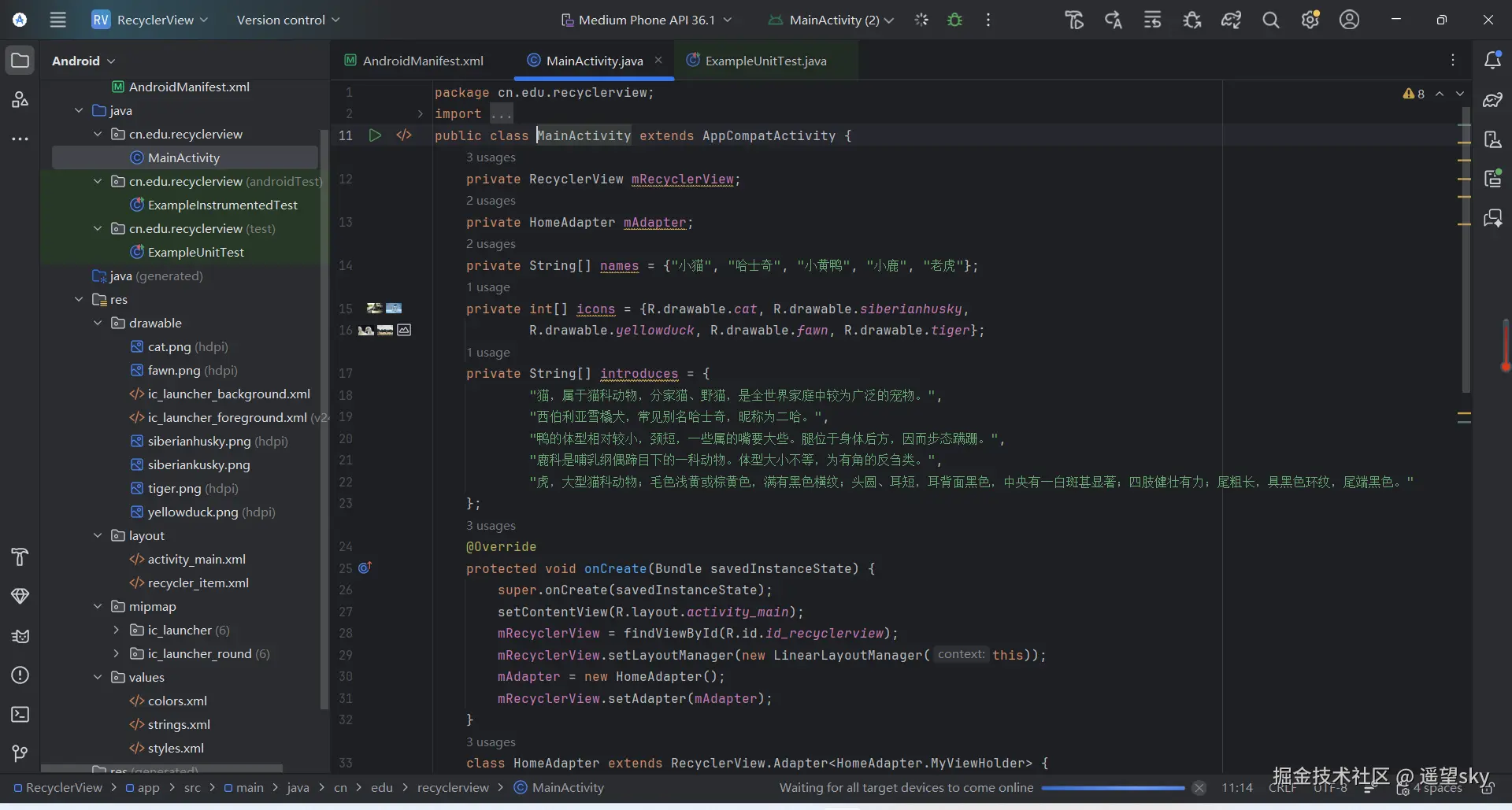Cancel the waiting for devices progress

click(1199, 788)
